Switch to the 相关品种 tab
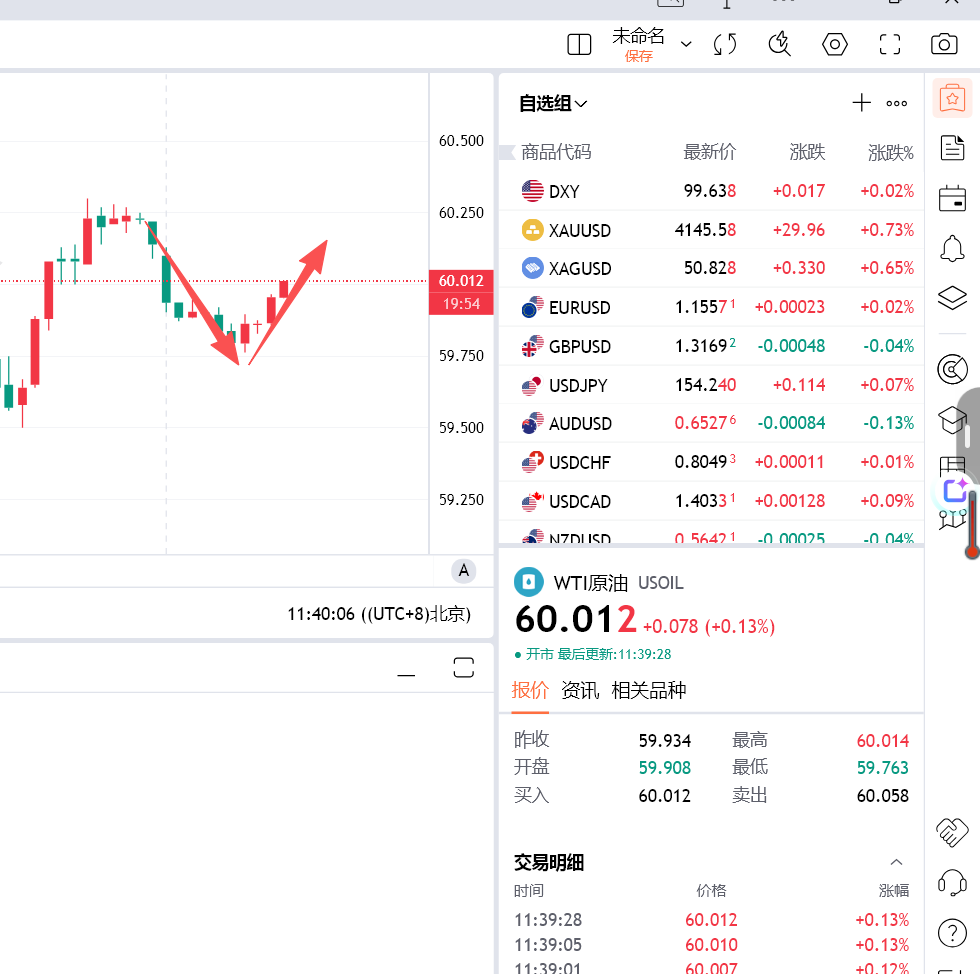Viewport: 980px width, 974px height. pos(649,690)
